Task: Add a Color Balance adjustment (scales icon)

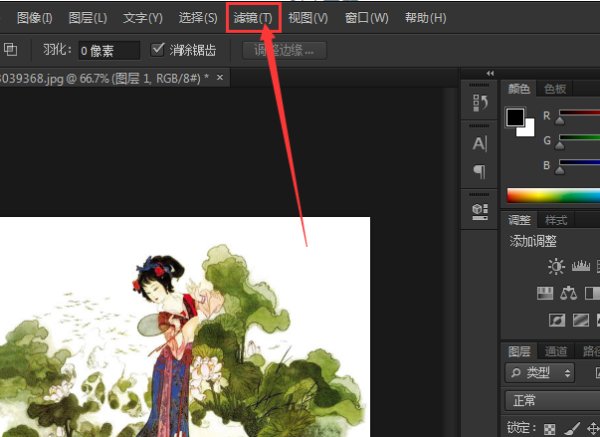Action: pos(568,294)
